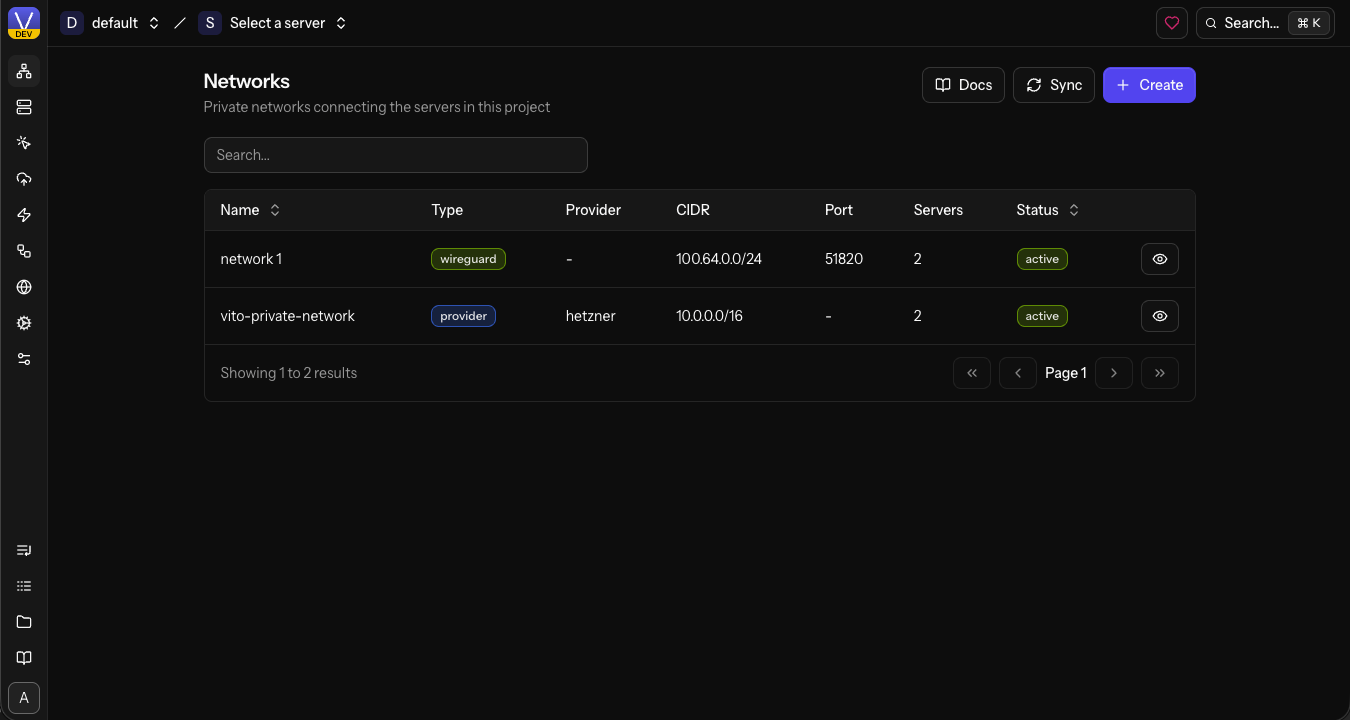Open the folder icon in sidebar

(24, 622)
